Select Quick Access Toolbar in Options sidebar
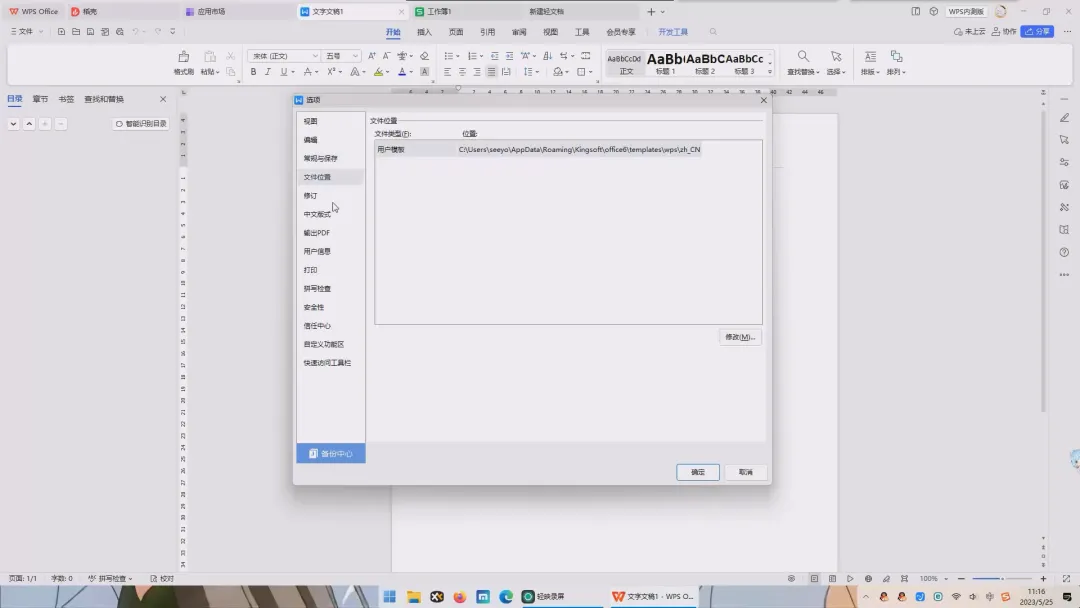The height and width of the screenshot is (608, 1080). coord(331,363)
